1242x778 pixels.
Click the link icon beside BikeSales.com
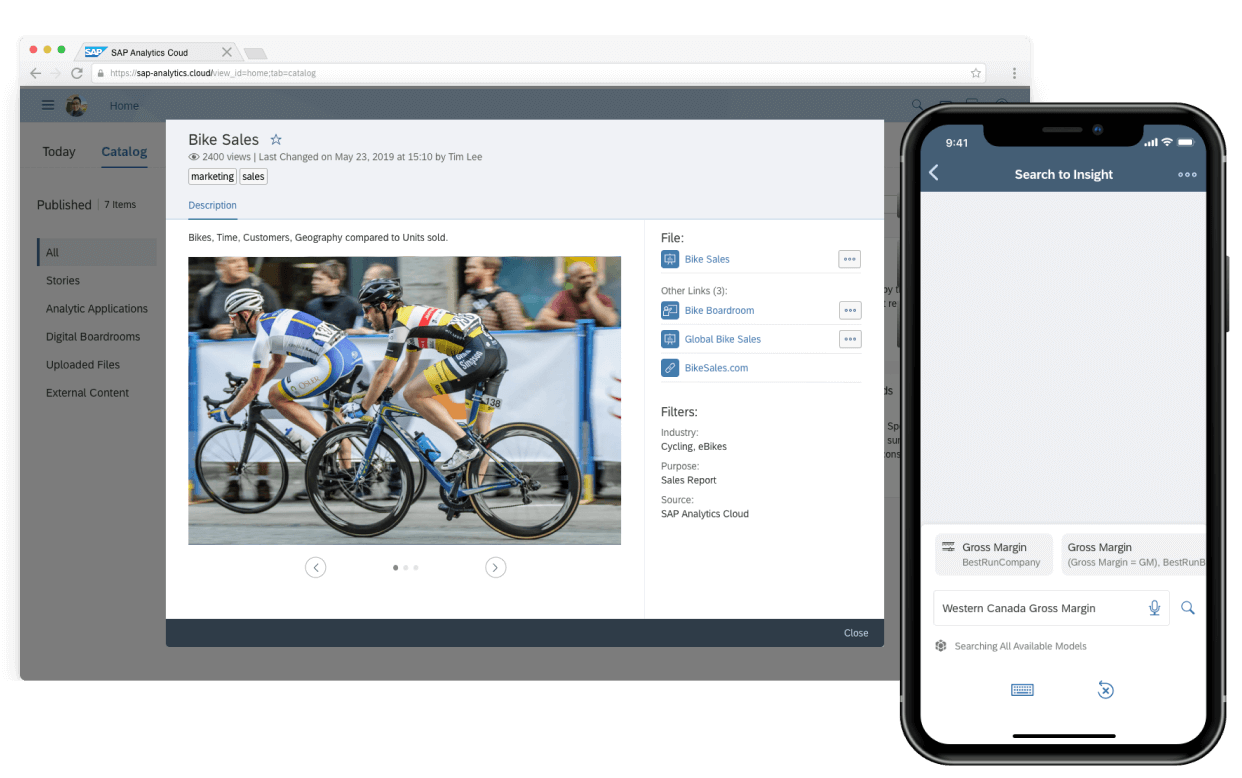670,368
